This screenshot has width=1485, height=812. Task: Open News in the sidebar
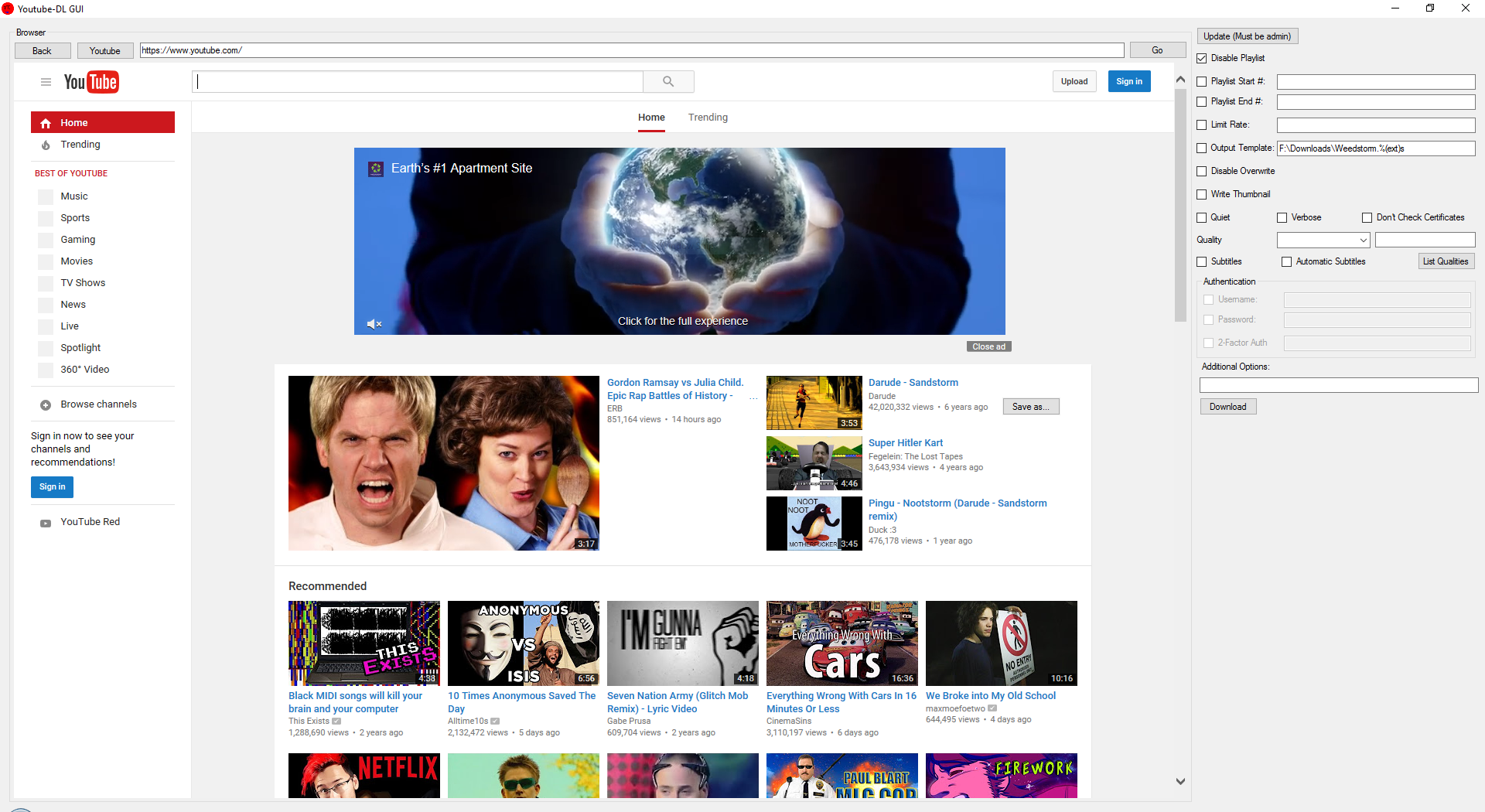click(73, 305)
